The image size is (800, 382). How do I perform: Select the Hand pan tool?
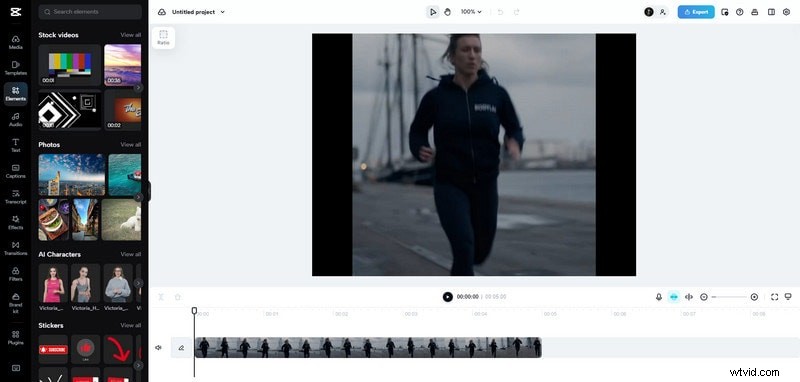point(447,12)
